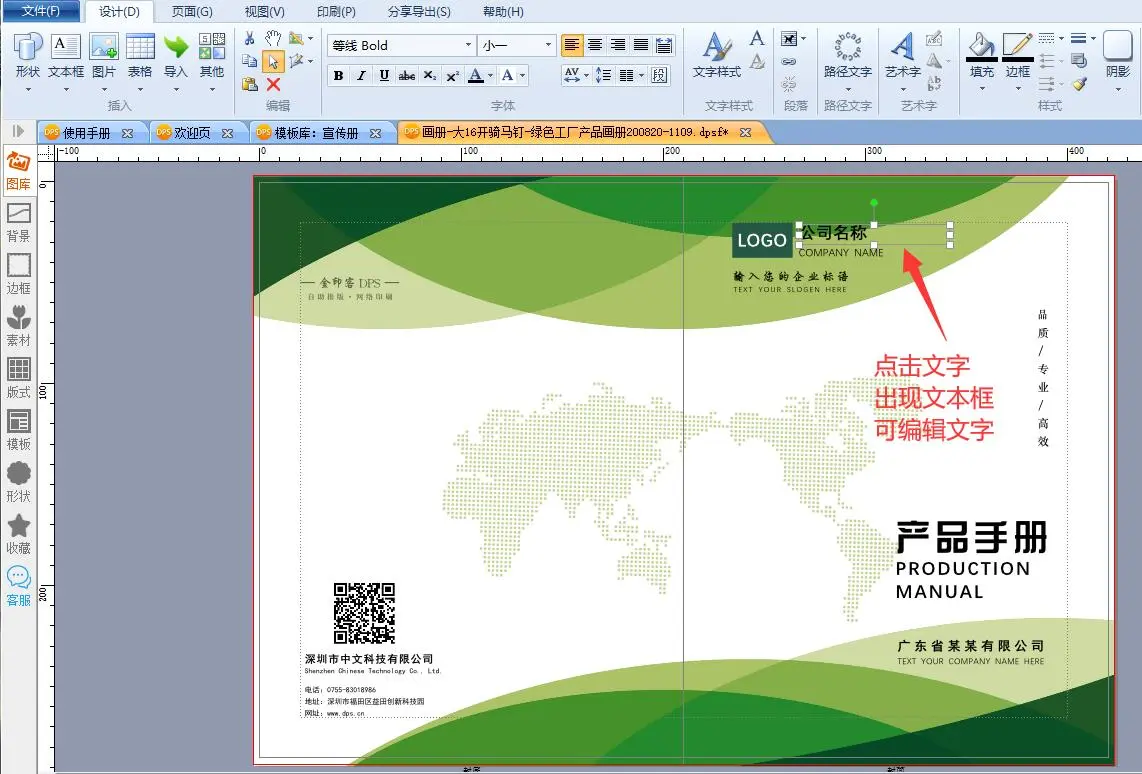Expand the 小一 font size dropdown

coord(548,45)
